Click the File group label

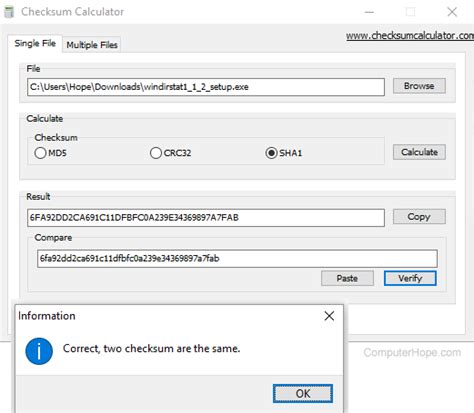point(33,69)
